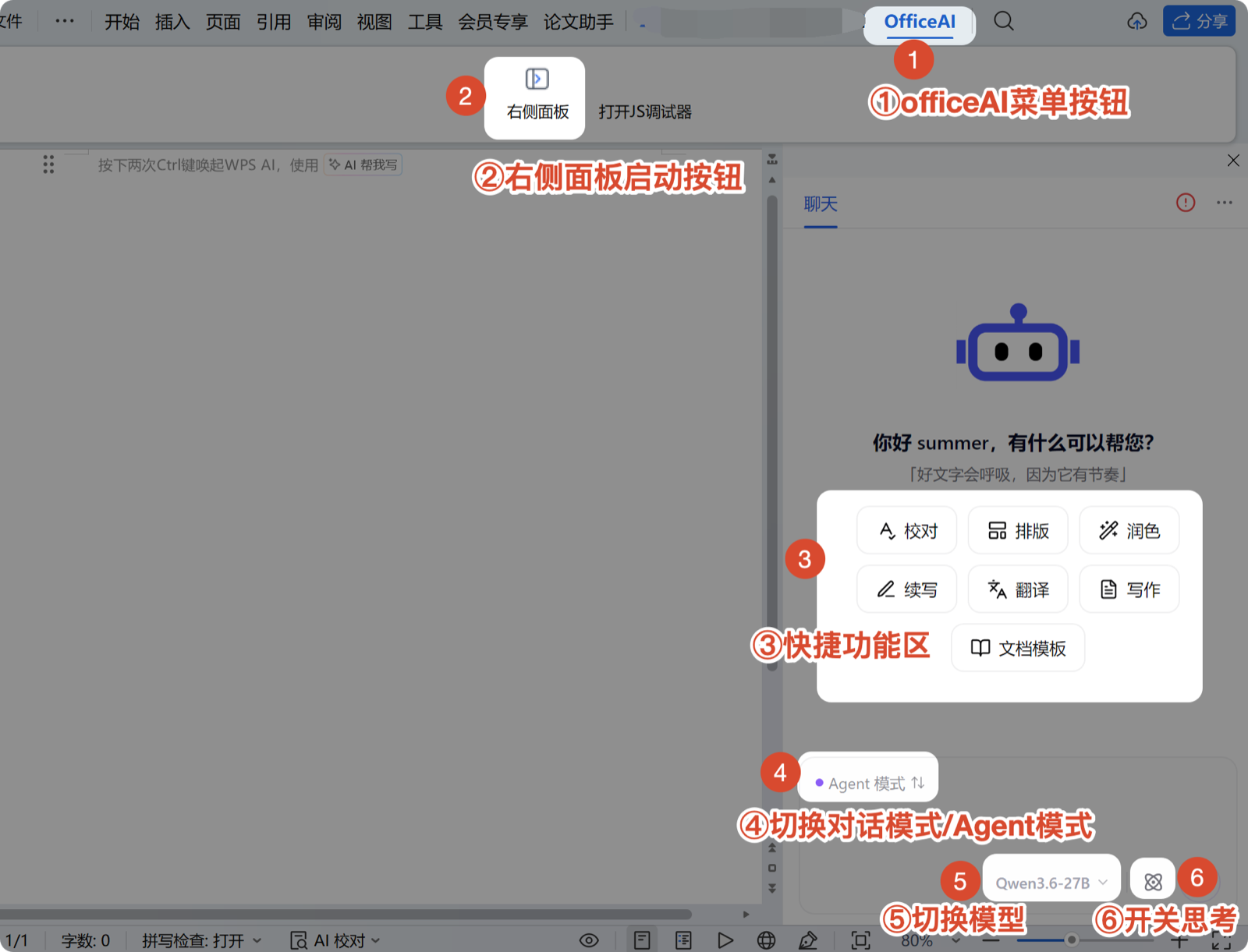This screenshot has height=952, width=1248.
Task: Click the horizontal scroll right arrow
Action: point(746,914)
